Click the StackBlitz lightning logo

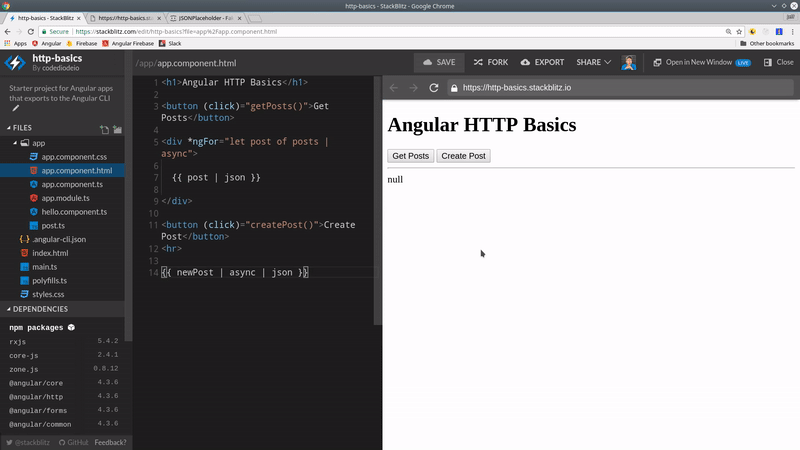point(15,63)
